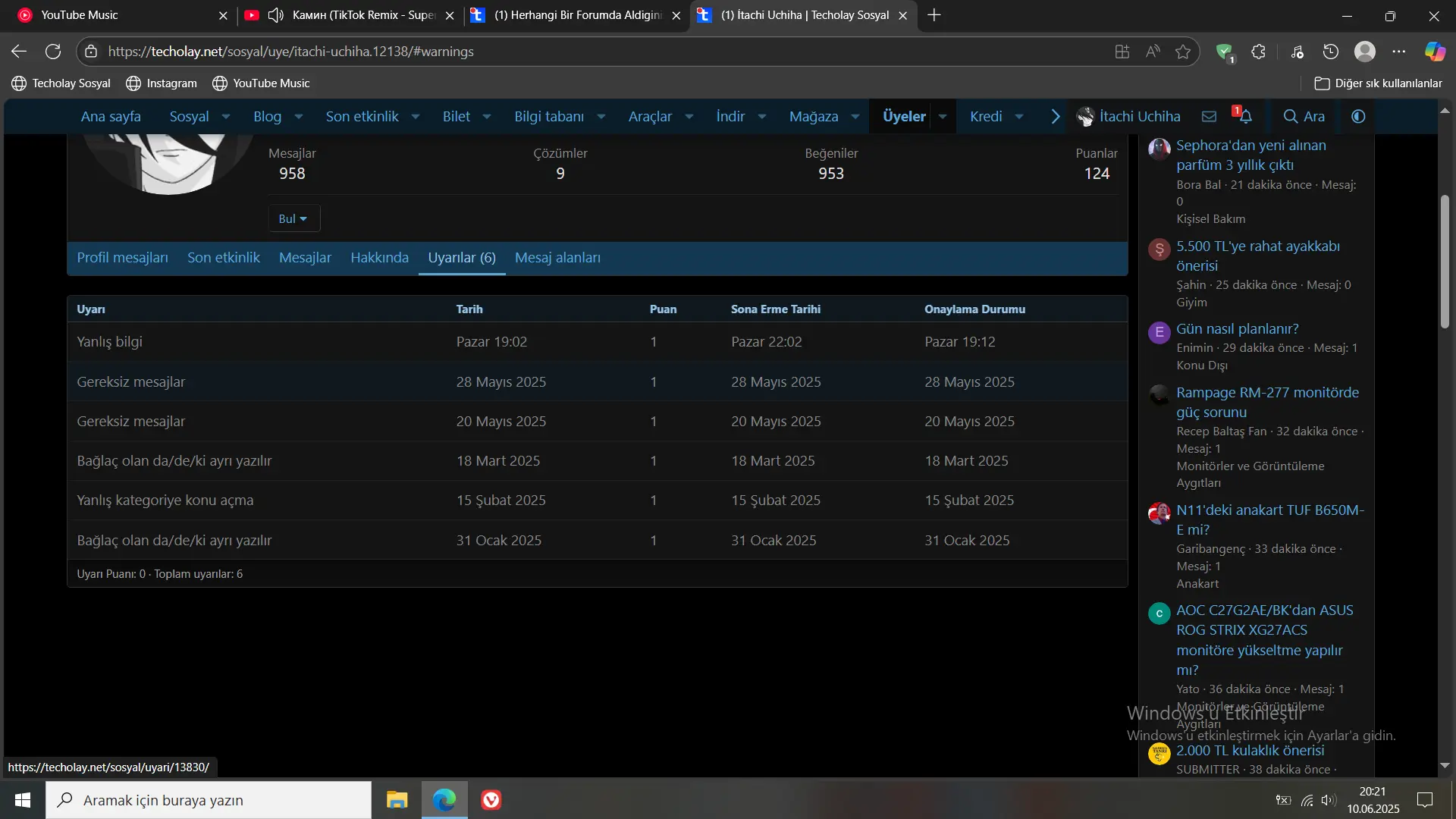Open Diğer sık kullanılanlar folder
The width and height of the screenshot is (1456, 819).
click(1378, 83)
